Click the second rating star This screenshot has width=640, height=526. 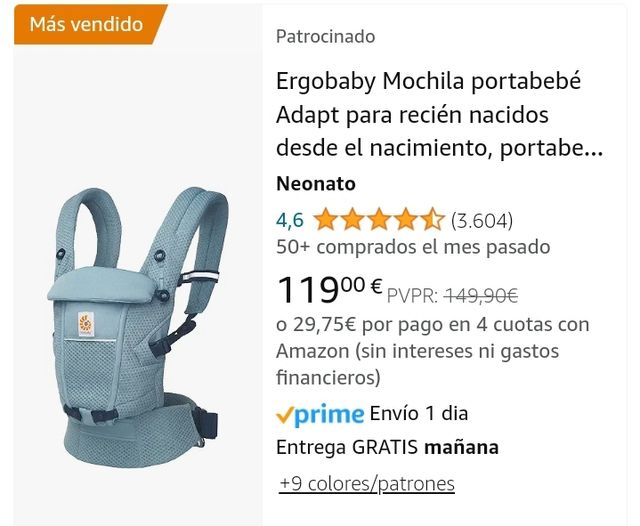tap(353, 220)
